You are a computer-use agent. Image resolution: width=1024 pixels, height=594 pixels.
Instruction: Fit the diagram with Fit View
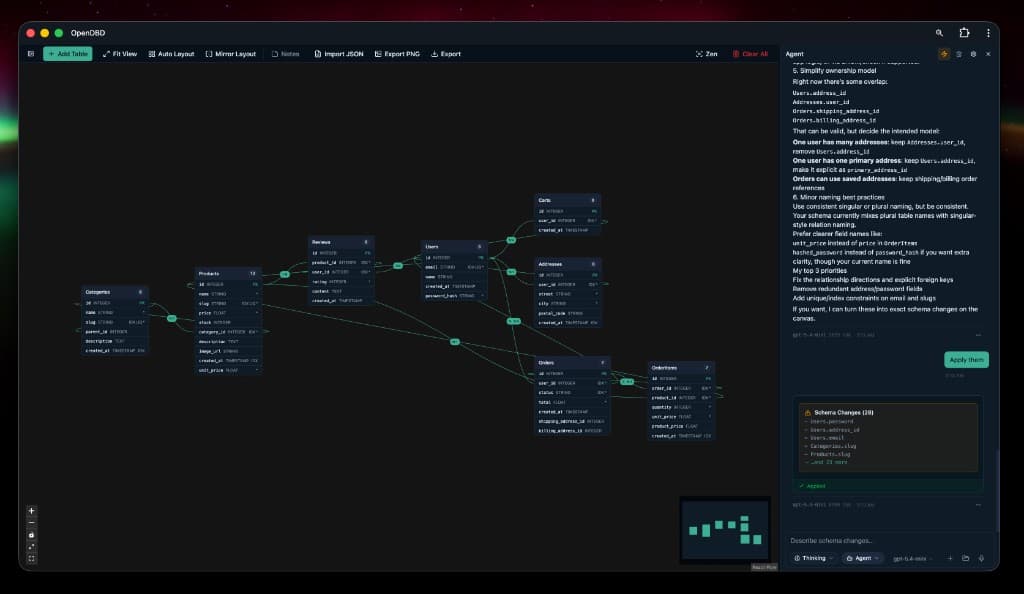click(120, 54)
